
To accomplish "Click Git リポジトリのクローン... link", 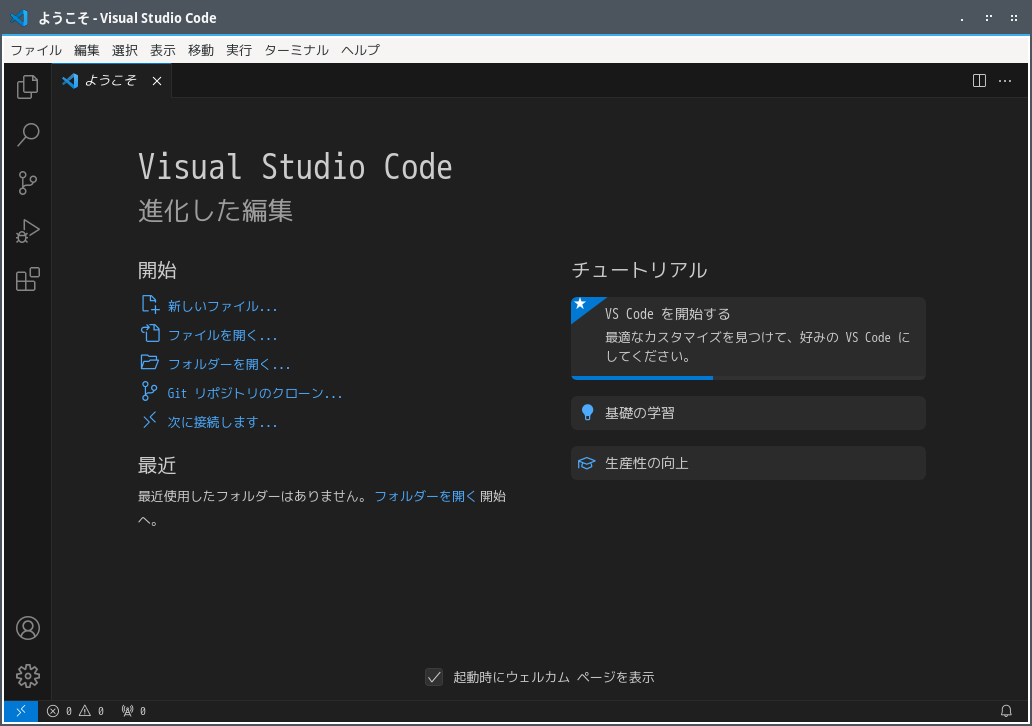I will [242, 392].
